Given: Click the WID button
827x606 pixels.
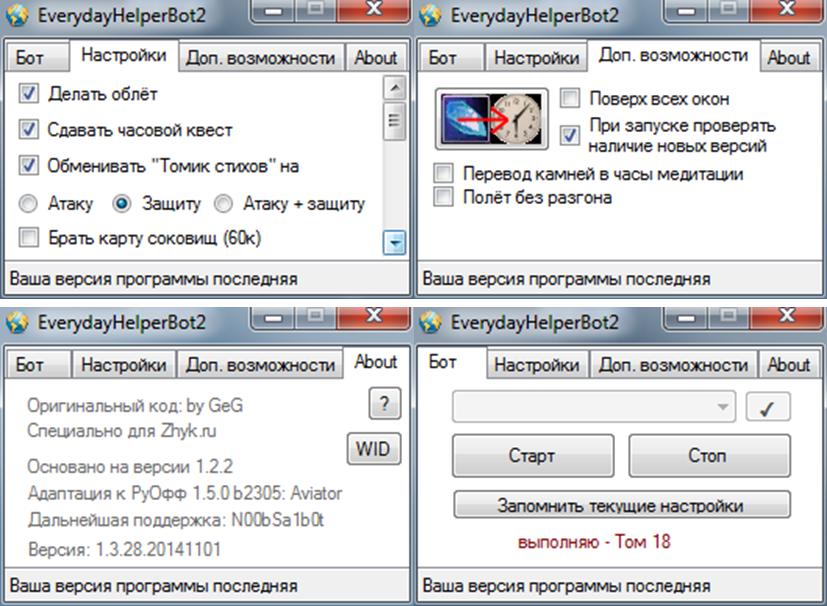Looking at the screenshot, I should 373,449.
